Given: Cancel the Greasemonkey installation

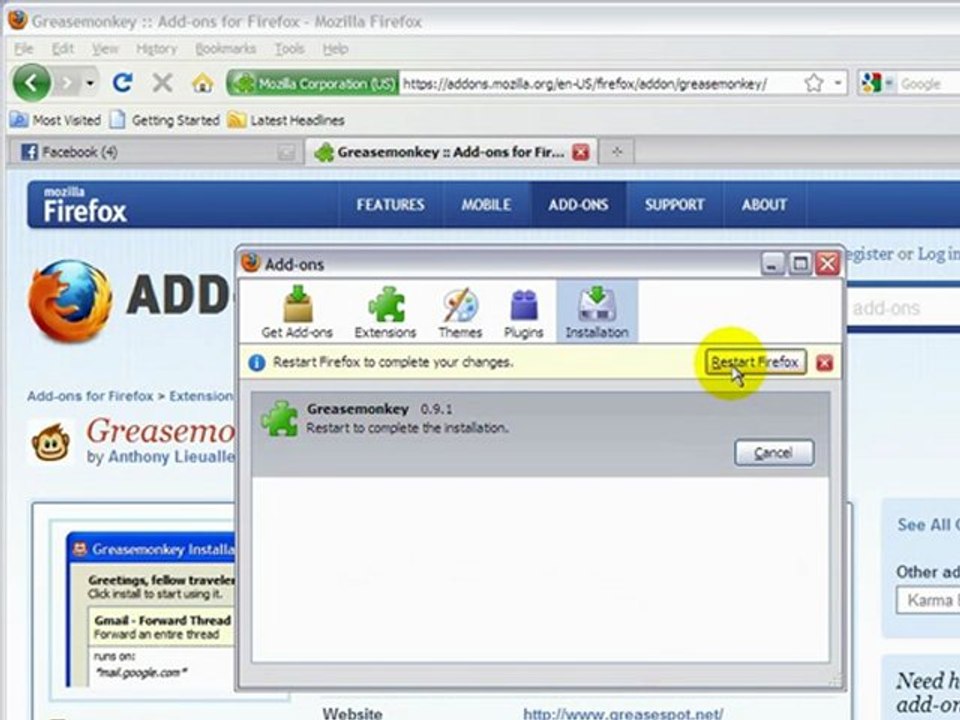Looking at the screenshot, I should coord(774,453).
